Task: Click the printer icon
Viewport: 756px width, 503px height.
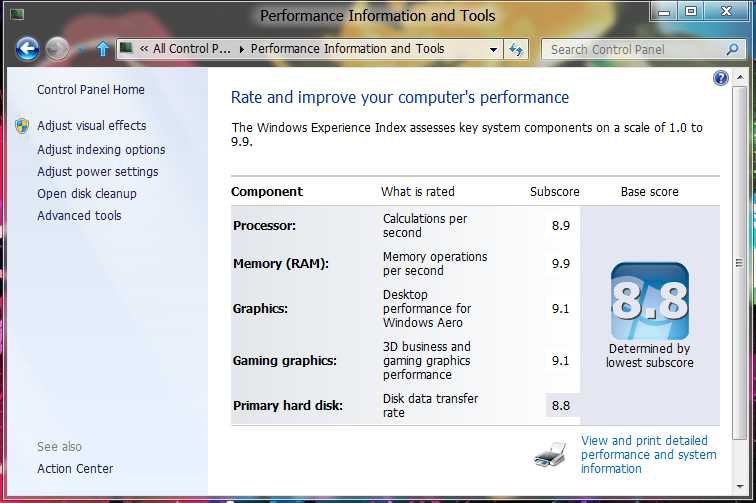Action: pos(551,454)
